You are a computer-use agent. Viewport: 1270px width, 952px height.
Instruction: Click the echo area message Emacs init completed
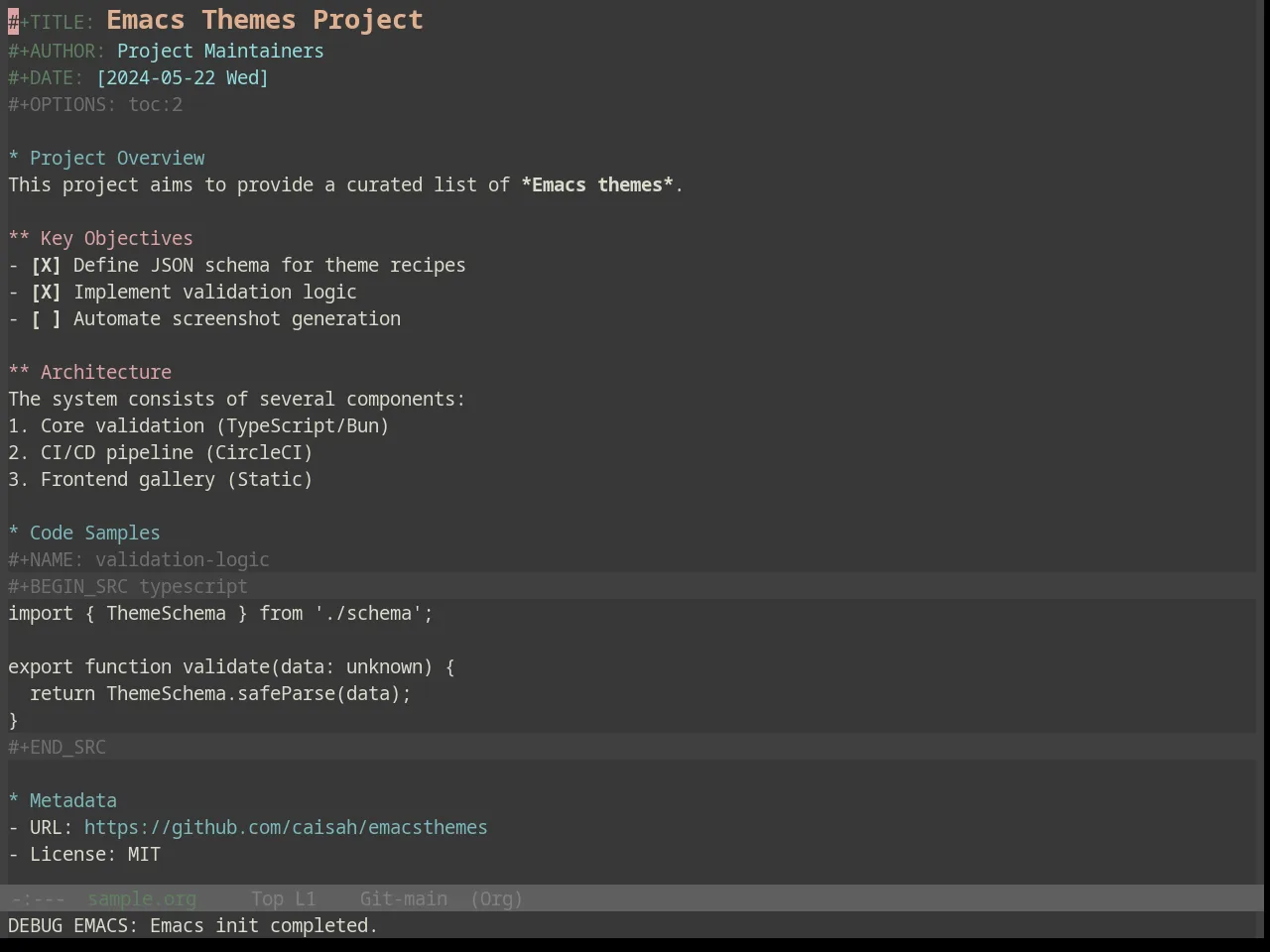[x=193, y=926]
